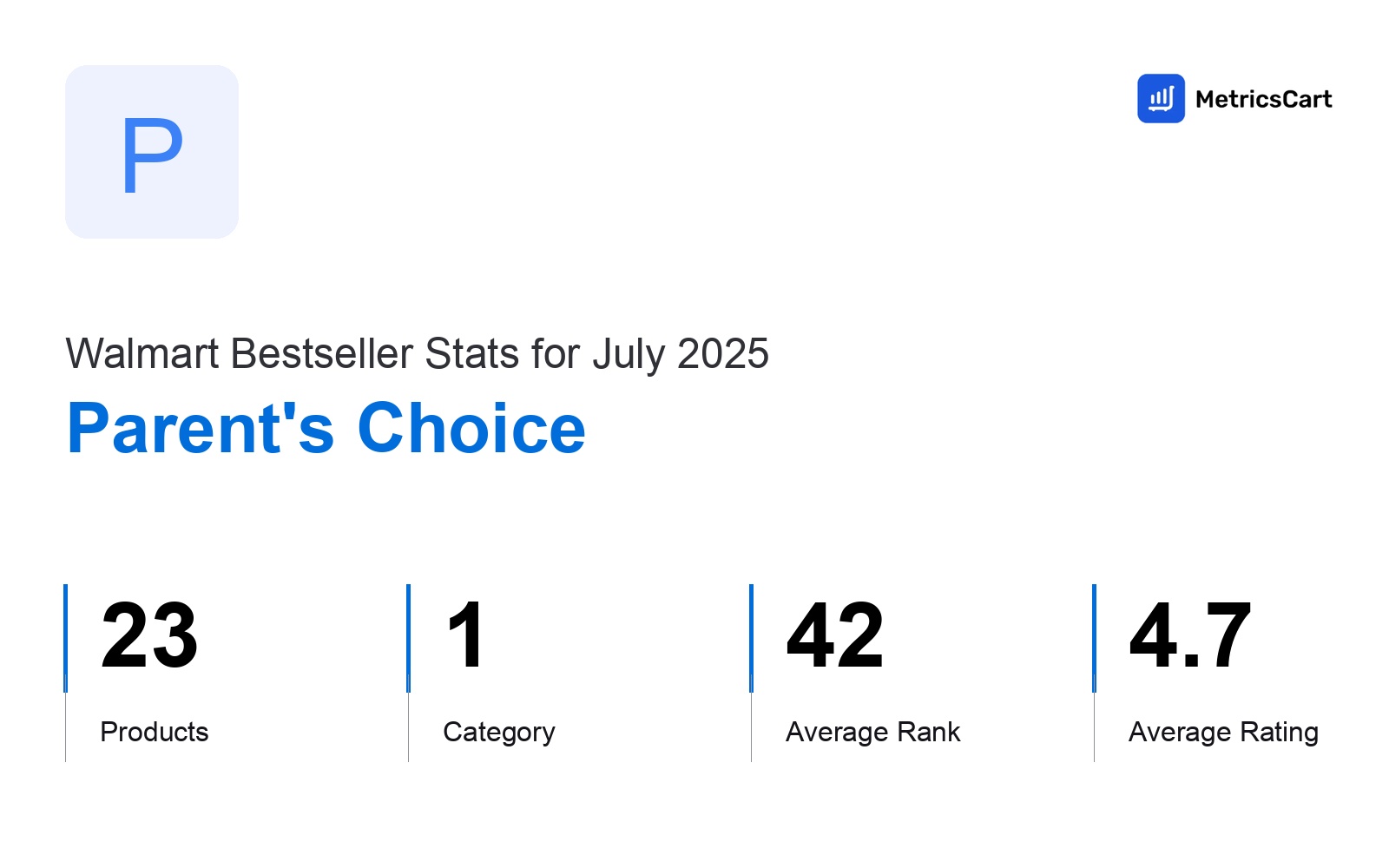1389x868 pixels.
Task: Select the Category label
Action: 499,733
